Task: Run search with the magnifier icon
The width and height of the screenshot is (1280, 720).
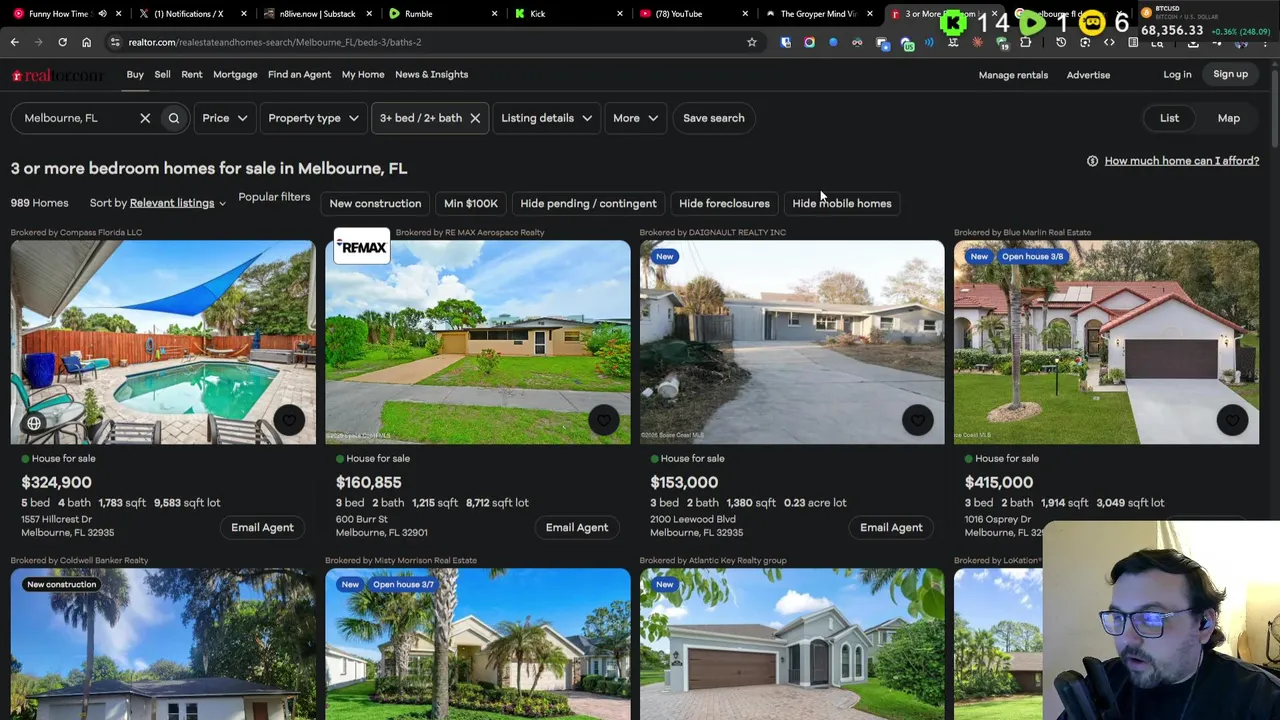Action: tap(173, 118)
